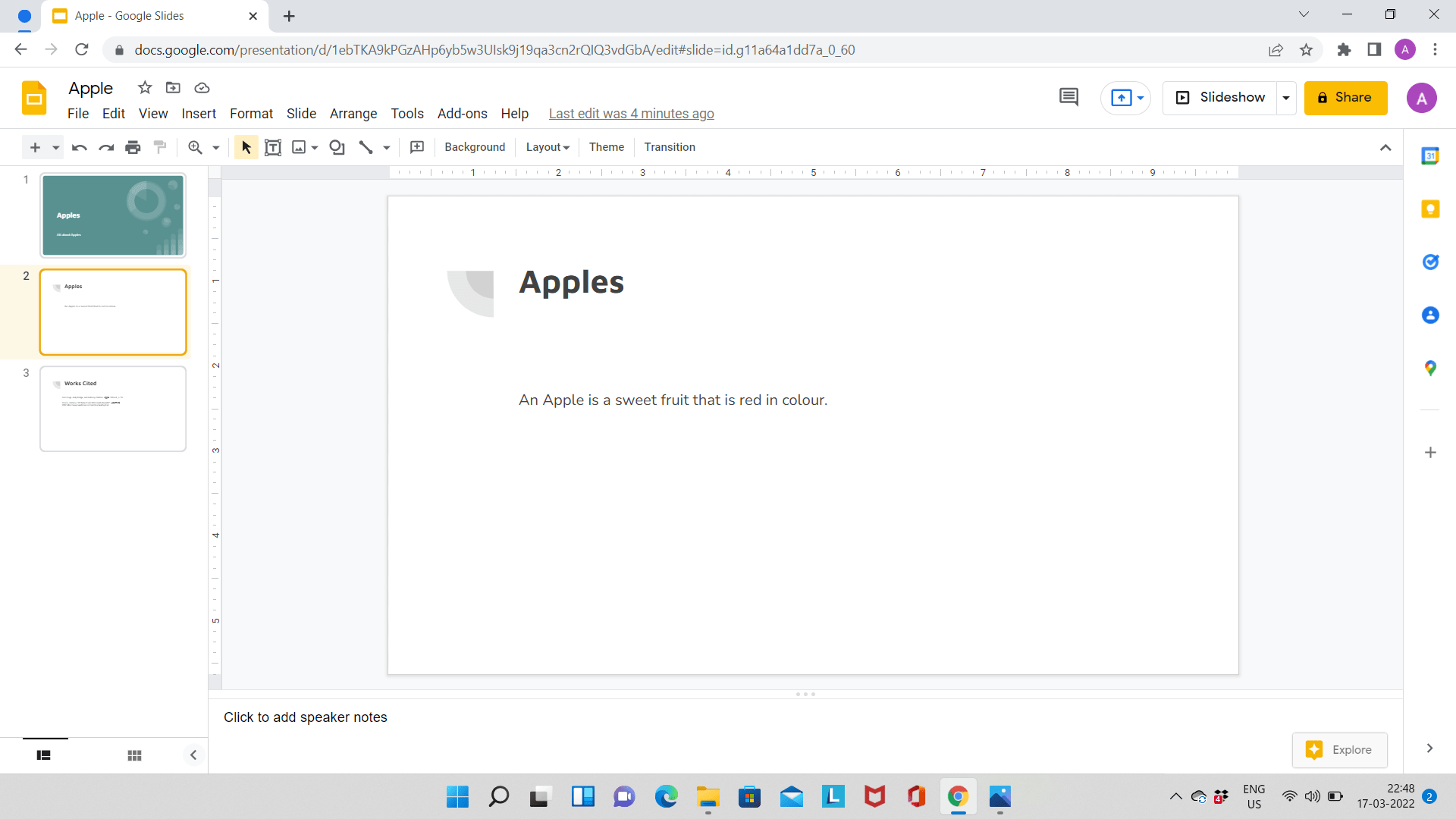Expand the Layout dropdown options
1456x819 pixels.
546,147
